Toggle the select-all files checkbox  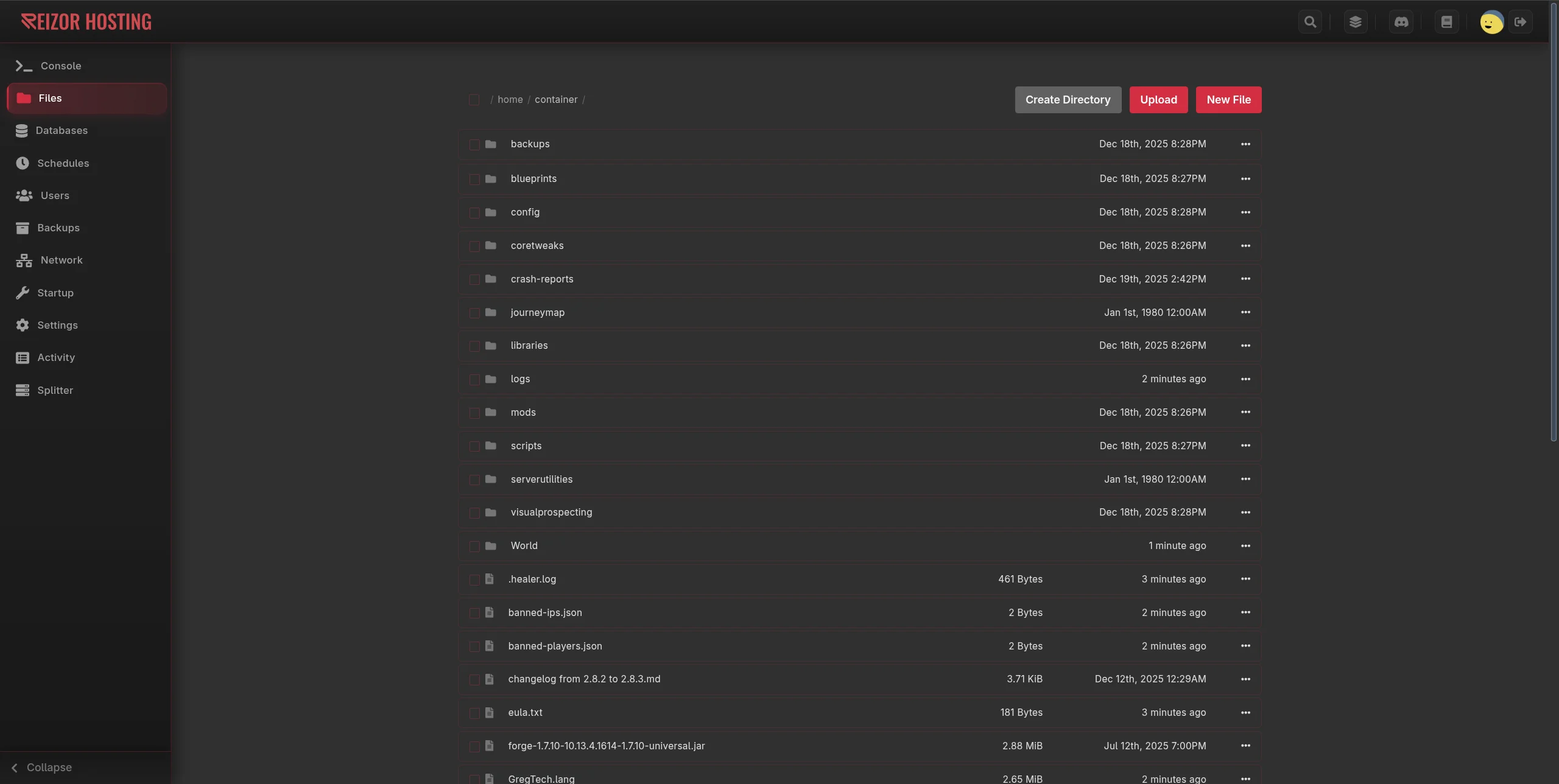(x=474, y=100)
